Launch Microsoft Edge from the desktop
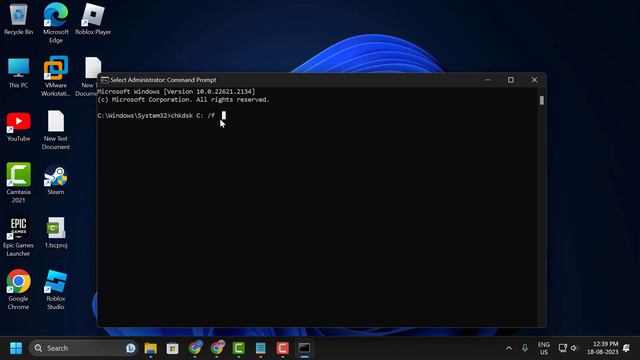 tap(56, 23)
